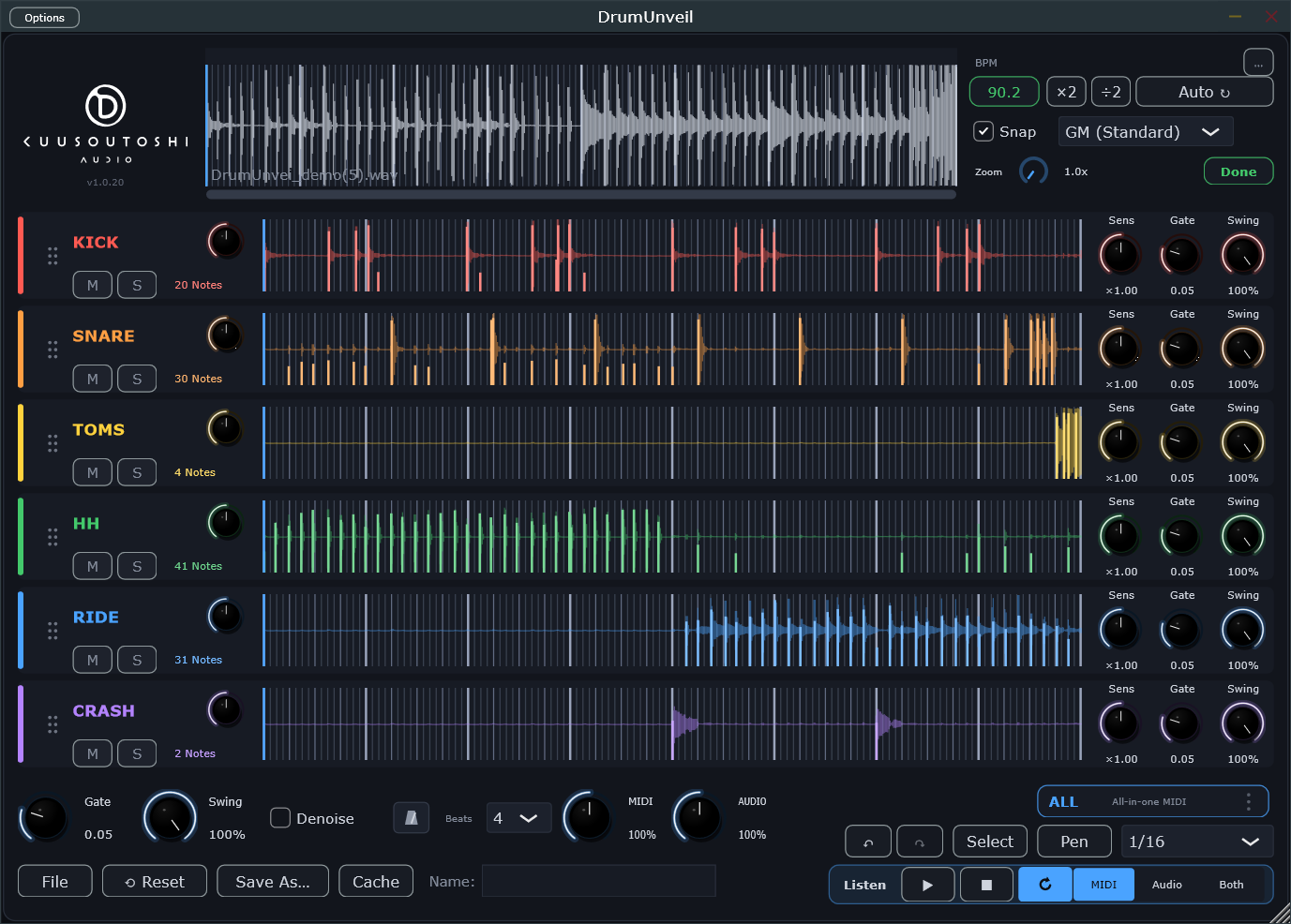The height and width of the screenshot is (924, 1291).
Task: Open the Beats count dropdown
Action: pyautogui.click(x=518, y=818)
